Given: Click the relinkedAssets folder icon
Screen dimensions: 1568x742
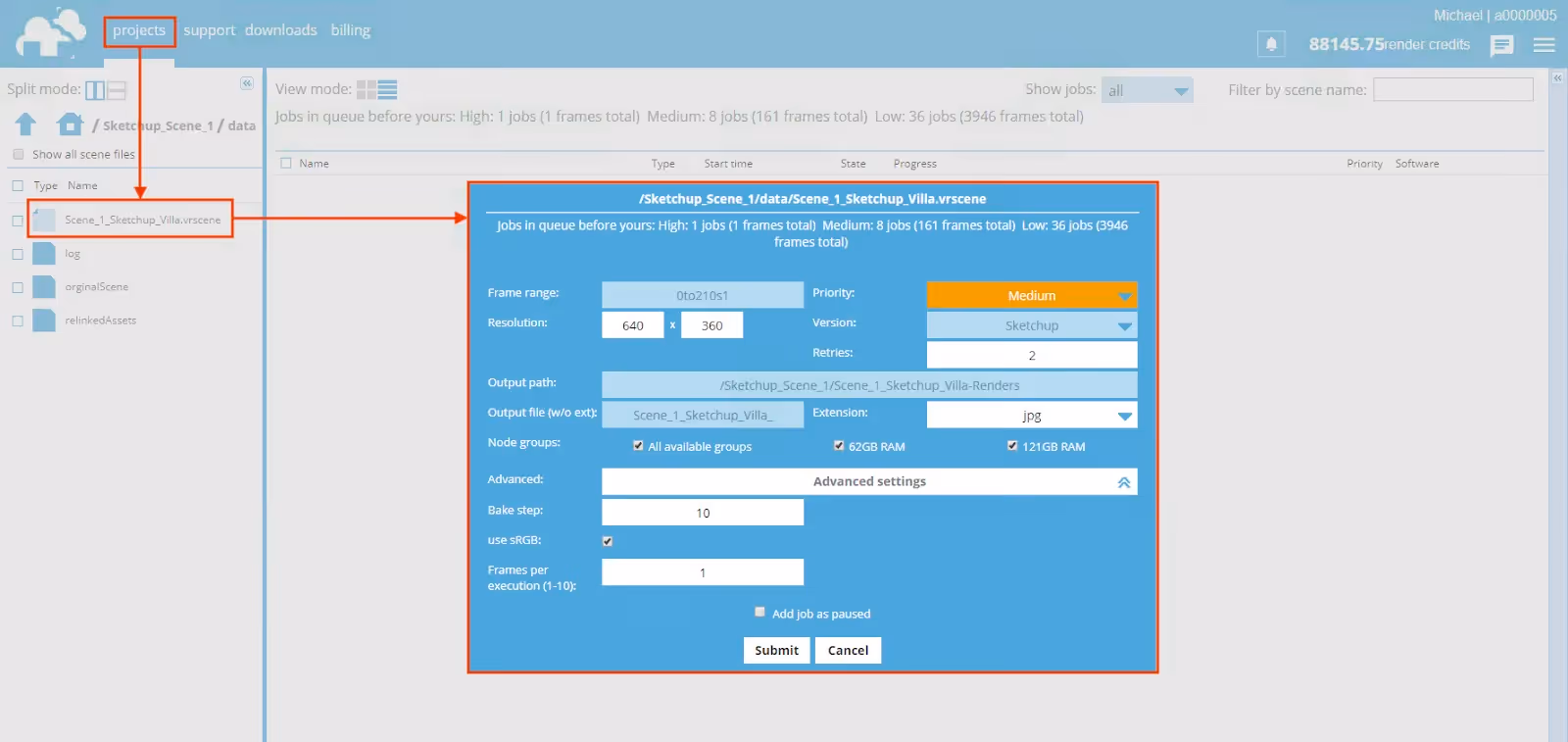Looking at the screenshot, I should pyautogui.click(x=44, y=321).
